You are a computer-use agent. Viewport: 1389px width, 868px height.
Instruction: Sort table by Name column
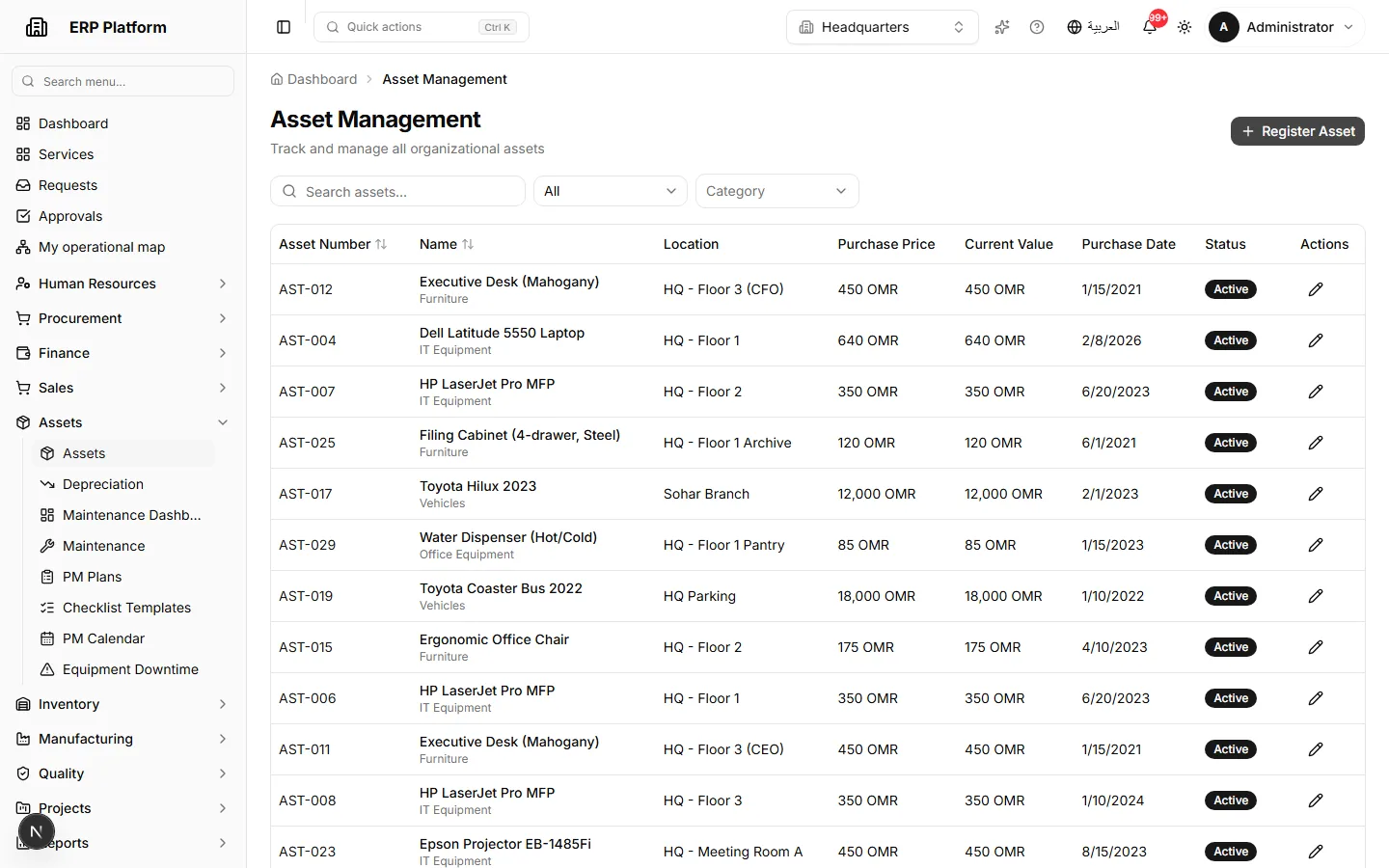[x=447, y=244]
